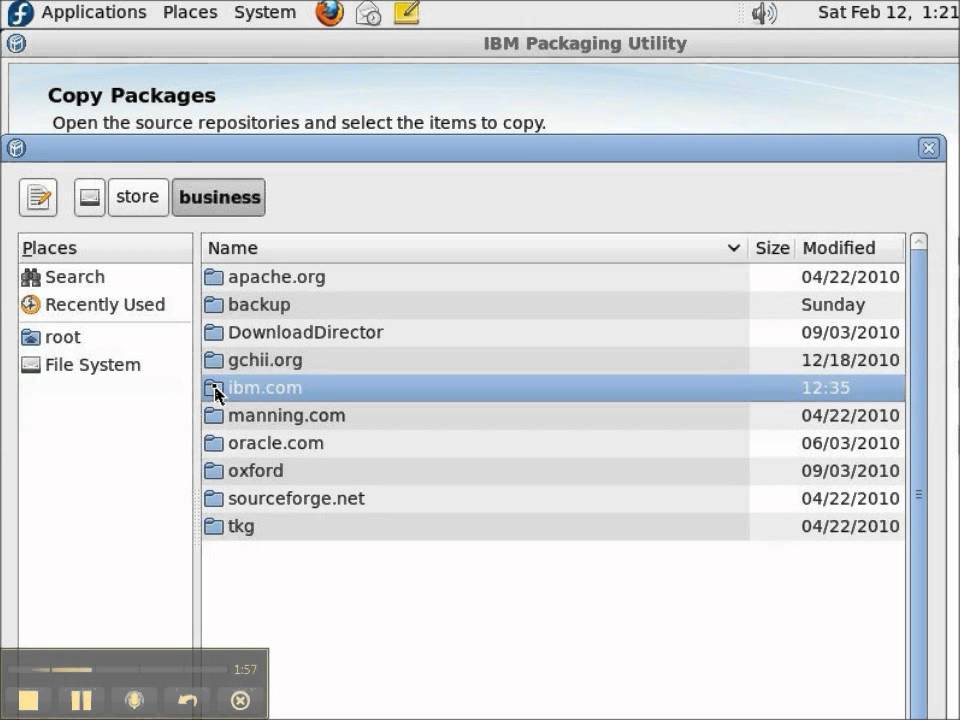960x720 pixels.
Task: Toggle recorder microphone button
Action: tap(134, 700)
